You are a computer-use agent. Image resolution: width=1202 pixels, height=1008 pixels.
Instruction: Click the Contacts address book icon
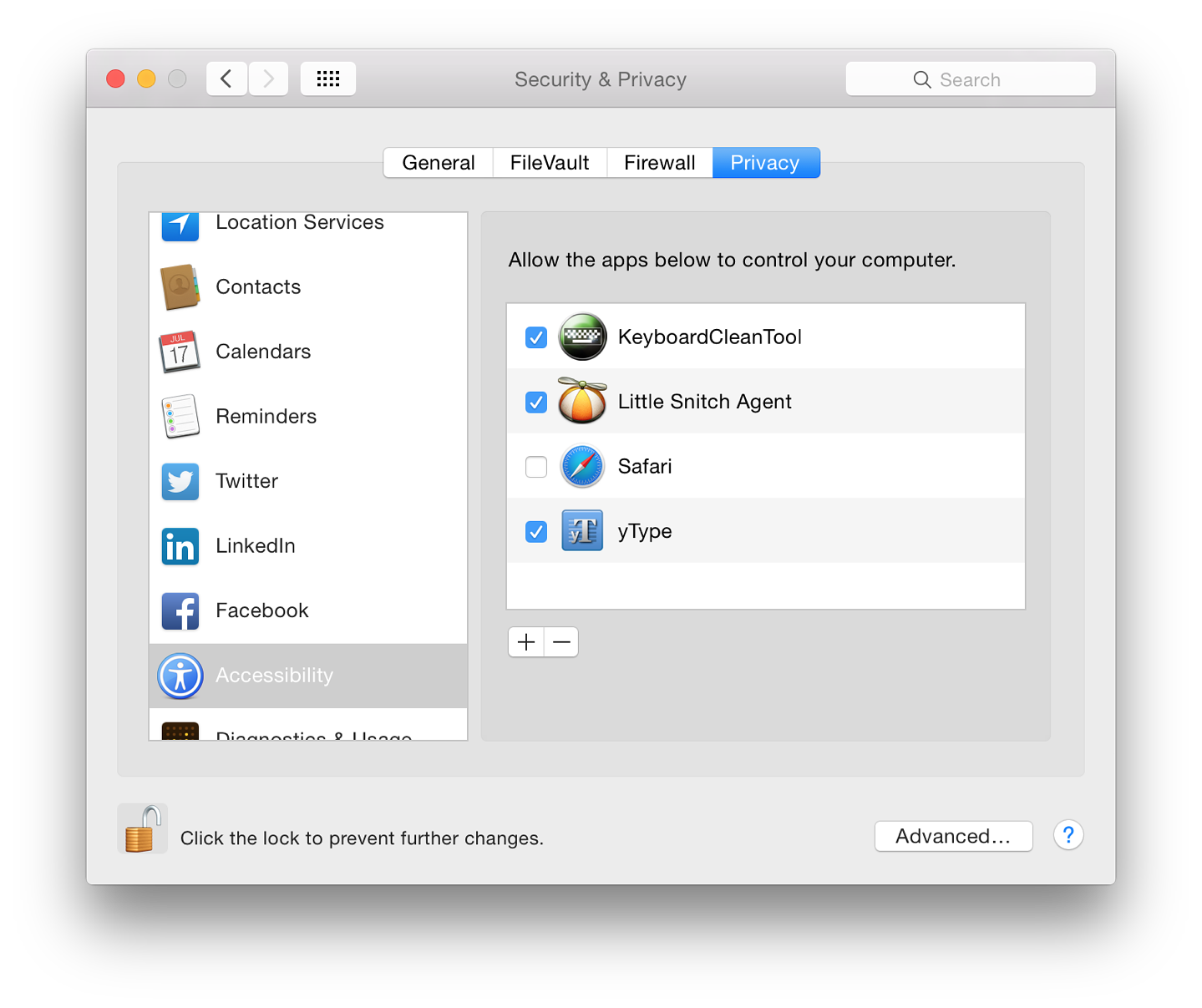[x=180, y=286]
